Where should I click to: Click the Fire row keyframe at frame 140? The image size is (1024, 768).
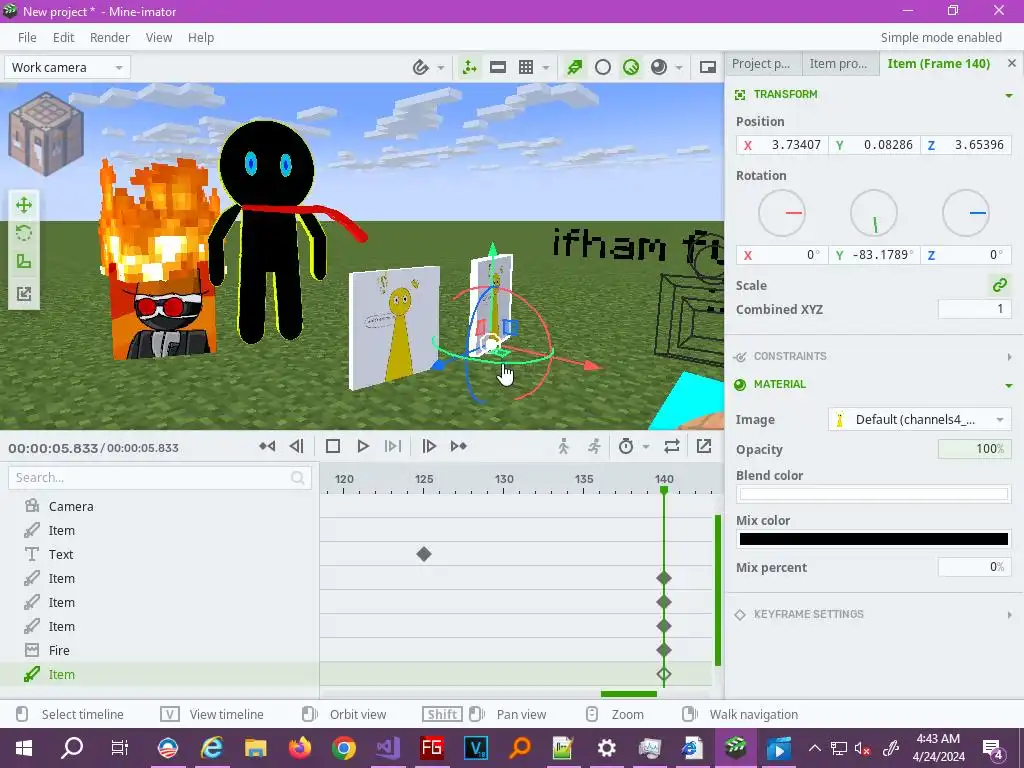664,650
